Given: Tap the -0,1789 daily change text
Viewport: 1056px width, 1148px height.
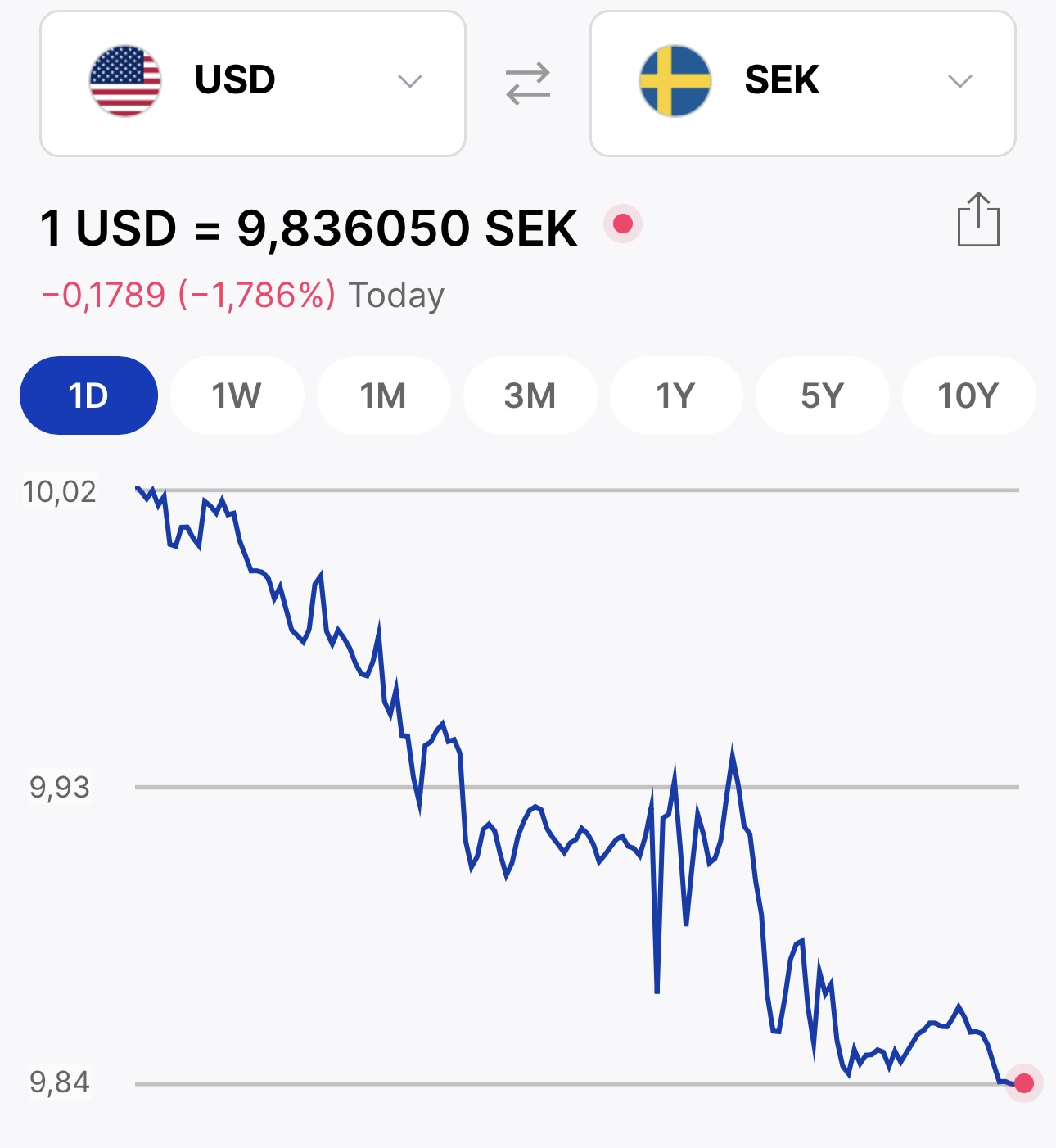Looking at the screenshot, I should coord(104,295).
